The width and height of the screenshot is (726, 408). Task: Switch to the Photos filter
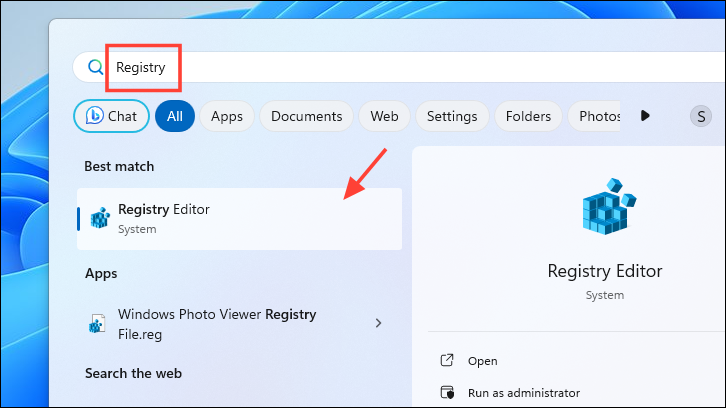coord(595,116)
